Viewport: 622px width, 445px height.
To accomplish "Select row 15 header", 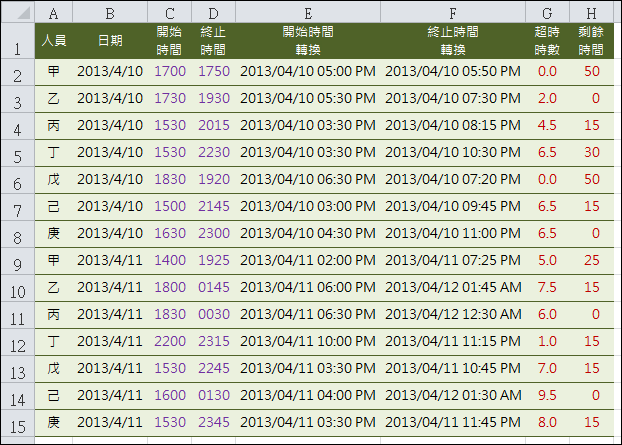I will coord(17,423).
